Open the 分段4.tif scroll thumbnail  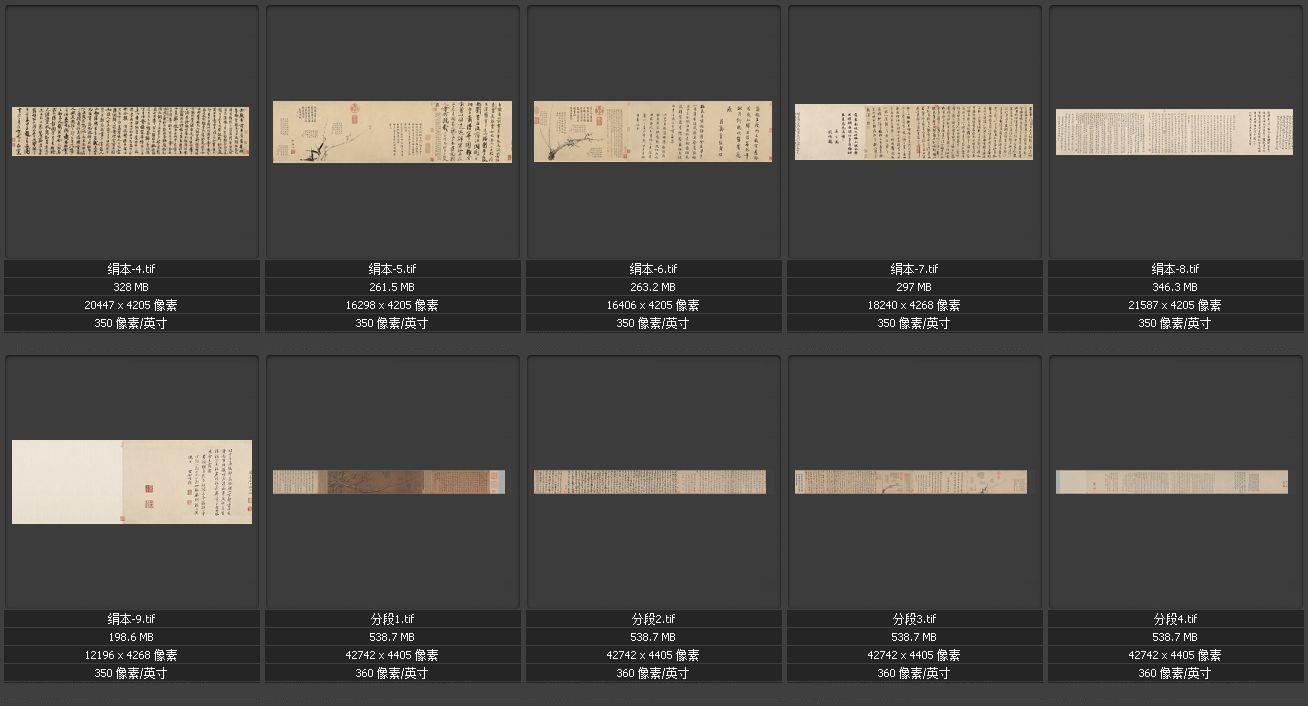click(x=1172, y=481)
